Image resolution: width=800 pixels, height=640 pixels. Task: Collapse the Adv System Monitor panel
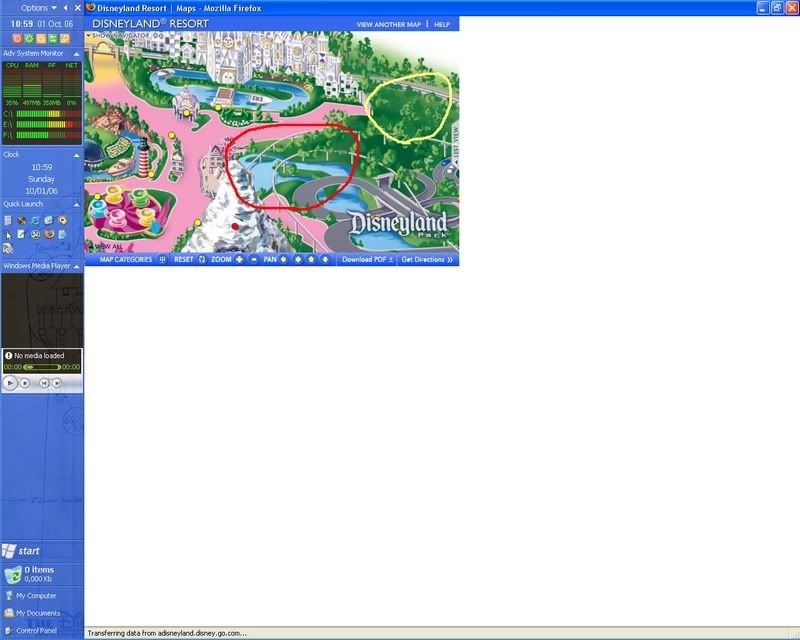[x=77, y=54]
